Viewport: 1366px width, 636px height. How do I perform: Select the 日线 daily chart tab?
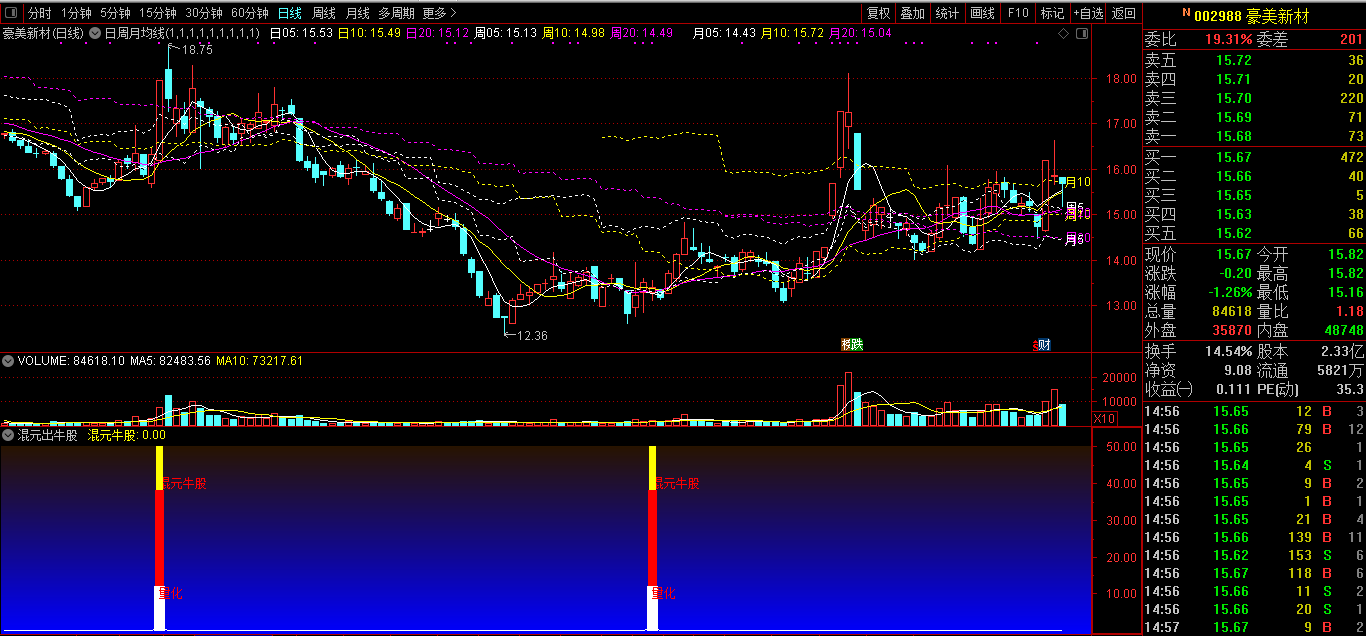tap(289, 13)
